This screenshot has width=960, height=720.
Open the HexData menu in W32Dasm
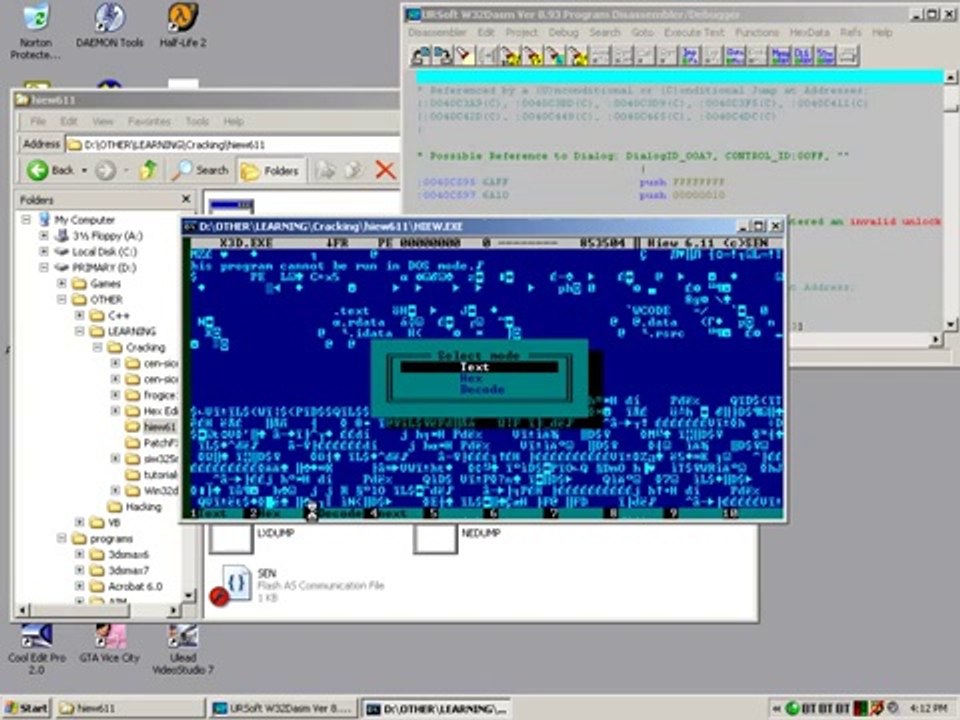click(x=809, y=32)
